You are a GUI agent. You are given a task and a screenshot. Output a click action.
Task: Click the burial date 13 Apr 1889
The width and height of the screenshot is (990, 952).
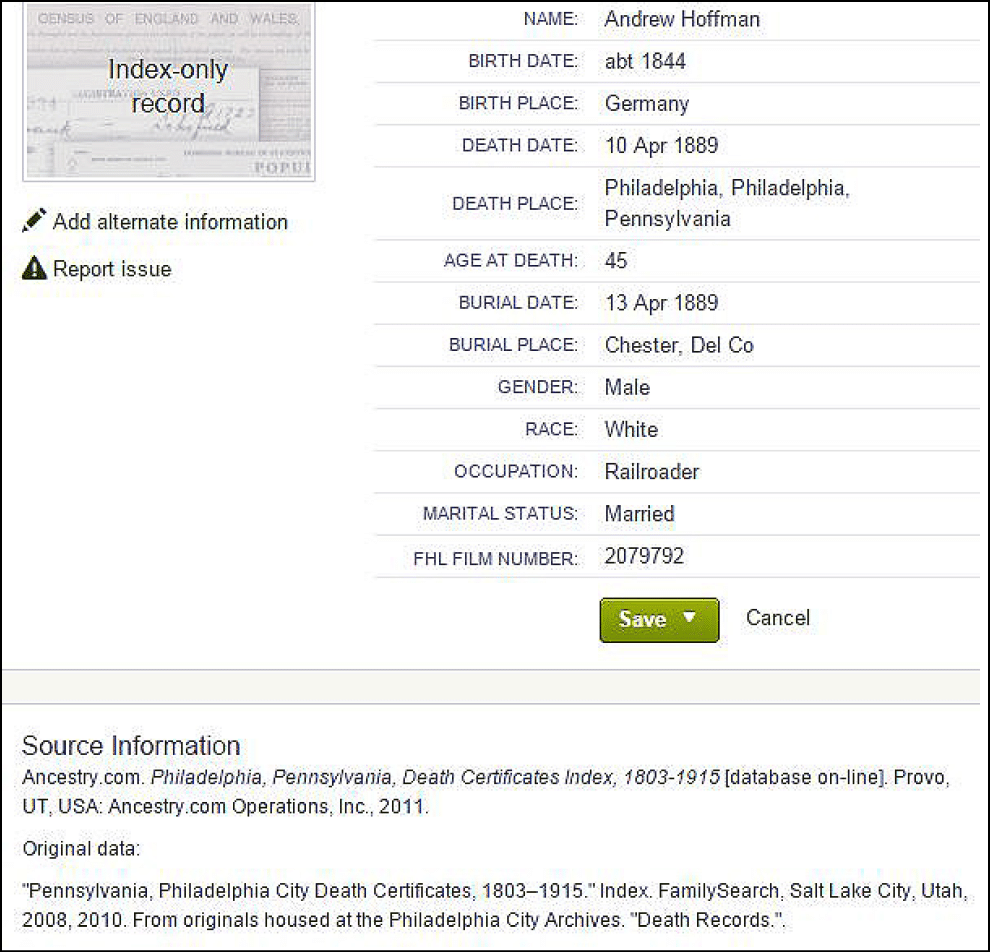pyautogui.click(x=661, y=303)
